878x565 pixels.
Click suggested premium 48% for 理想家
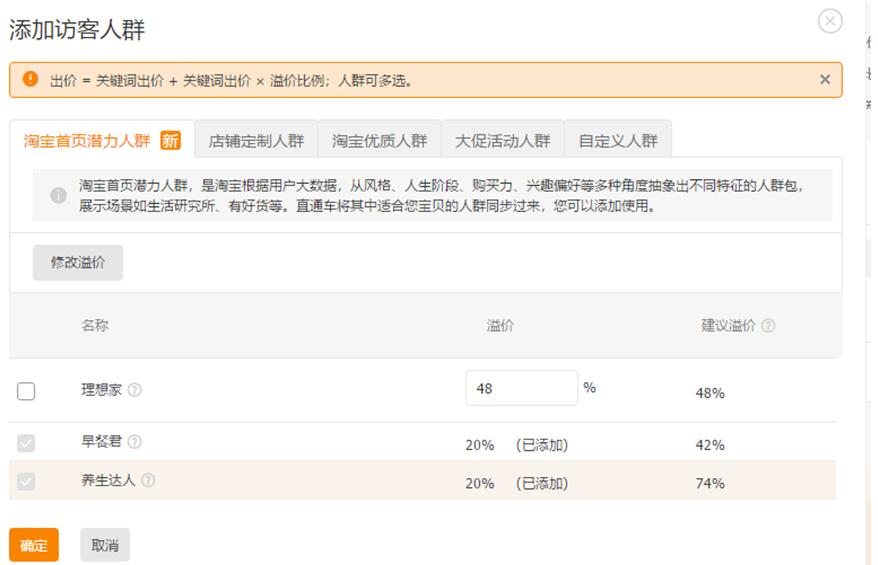point(710,393)
